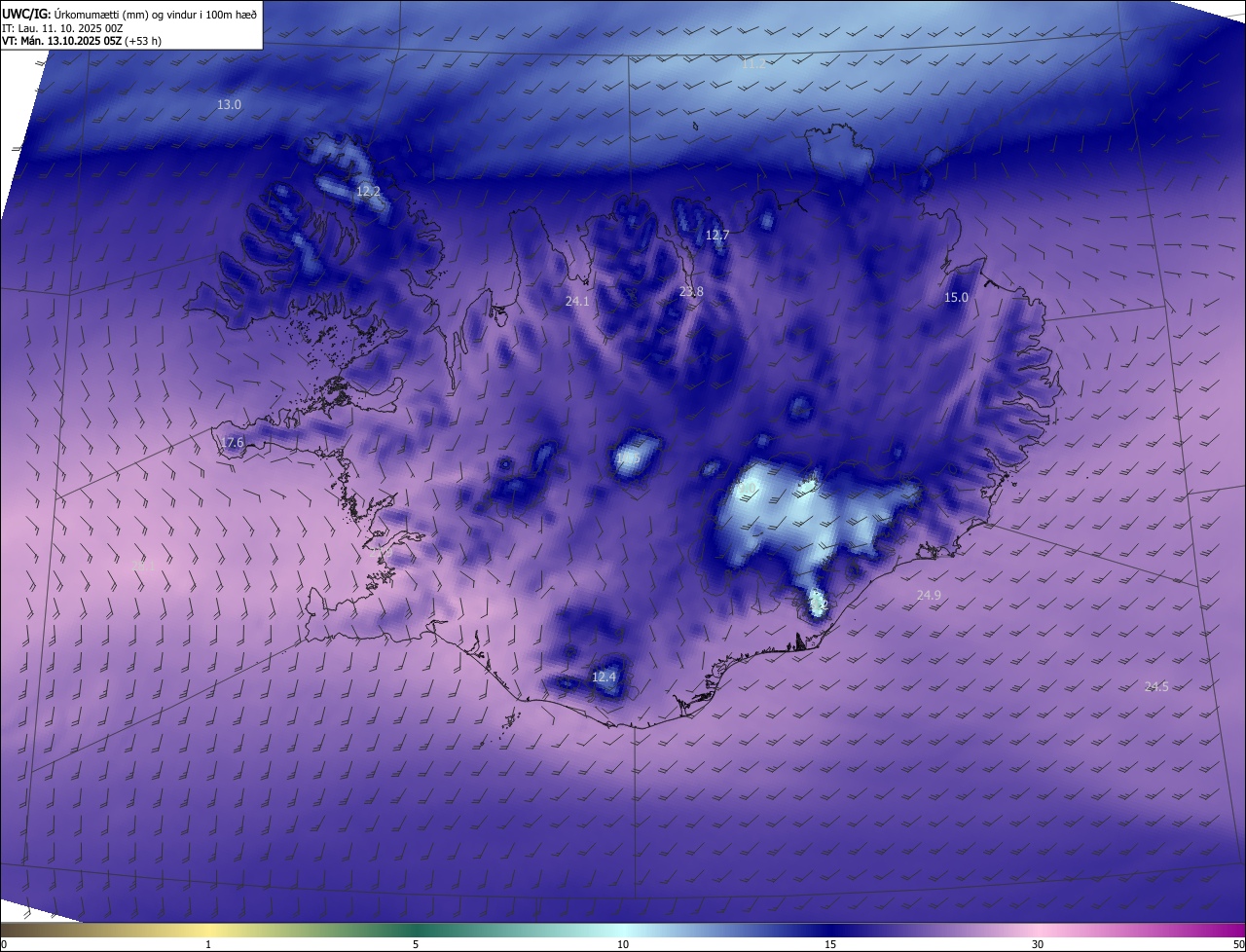Click the valid time line 'VT: Mán. 13.10.2025 05Z (+53 h)'

82,41
